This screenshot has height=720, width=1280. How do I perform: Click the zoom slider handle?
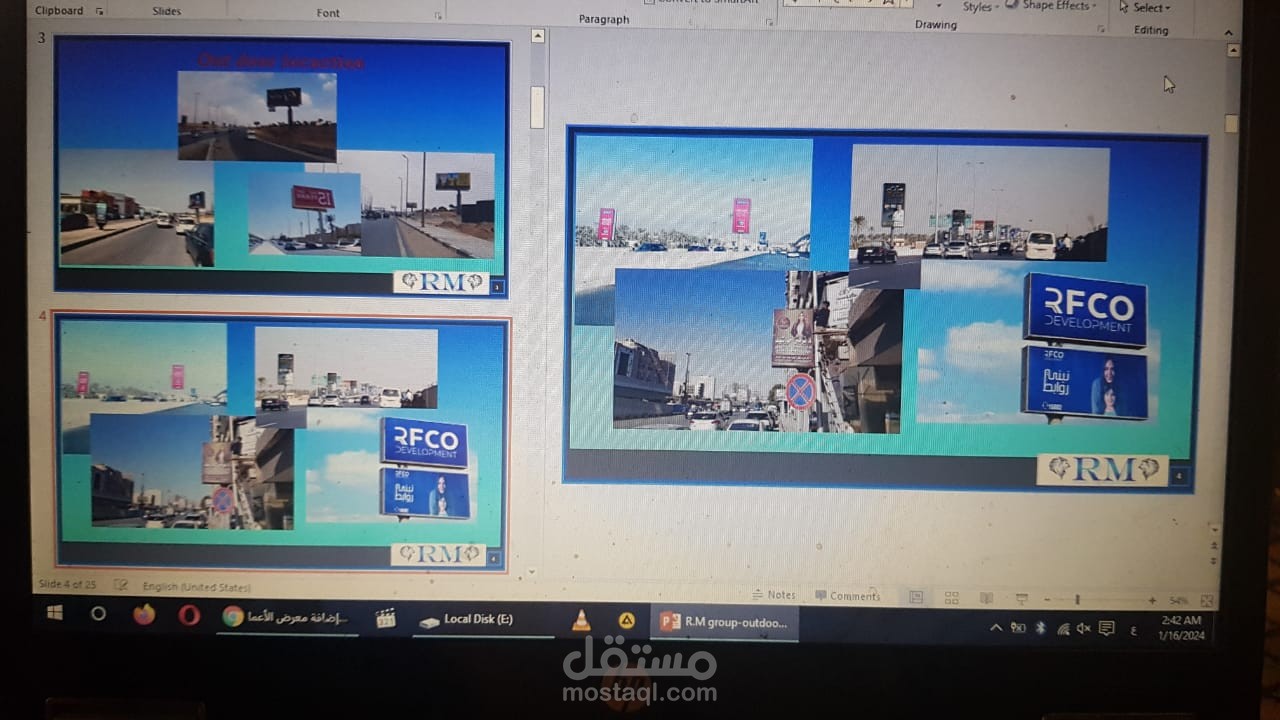(x=1077, y=600)
